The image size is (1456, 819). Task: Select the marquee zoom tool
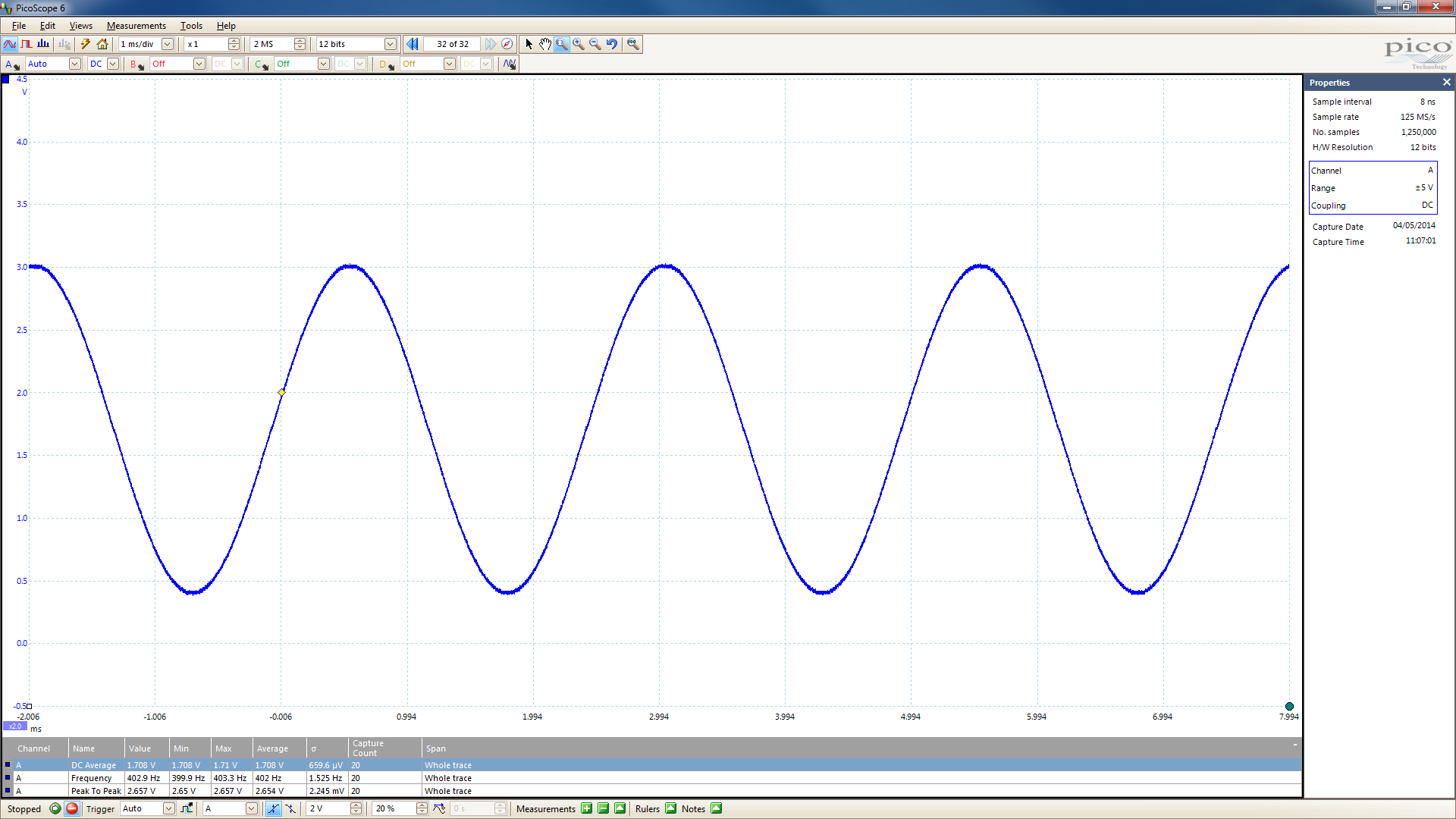[x=562, y=44]
